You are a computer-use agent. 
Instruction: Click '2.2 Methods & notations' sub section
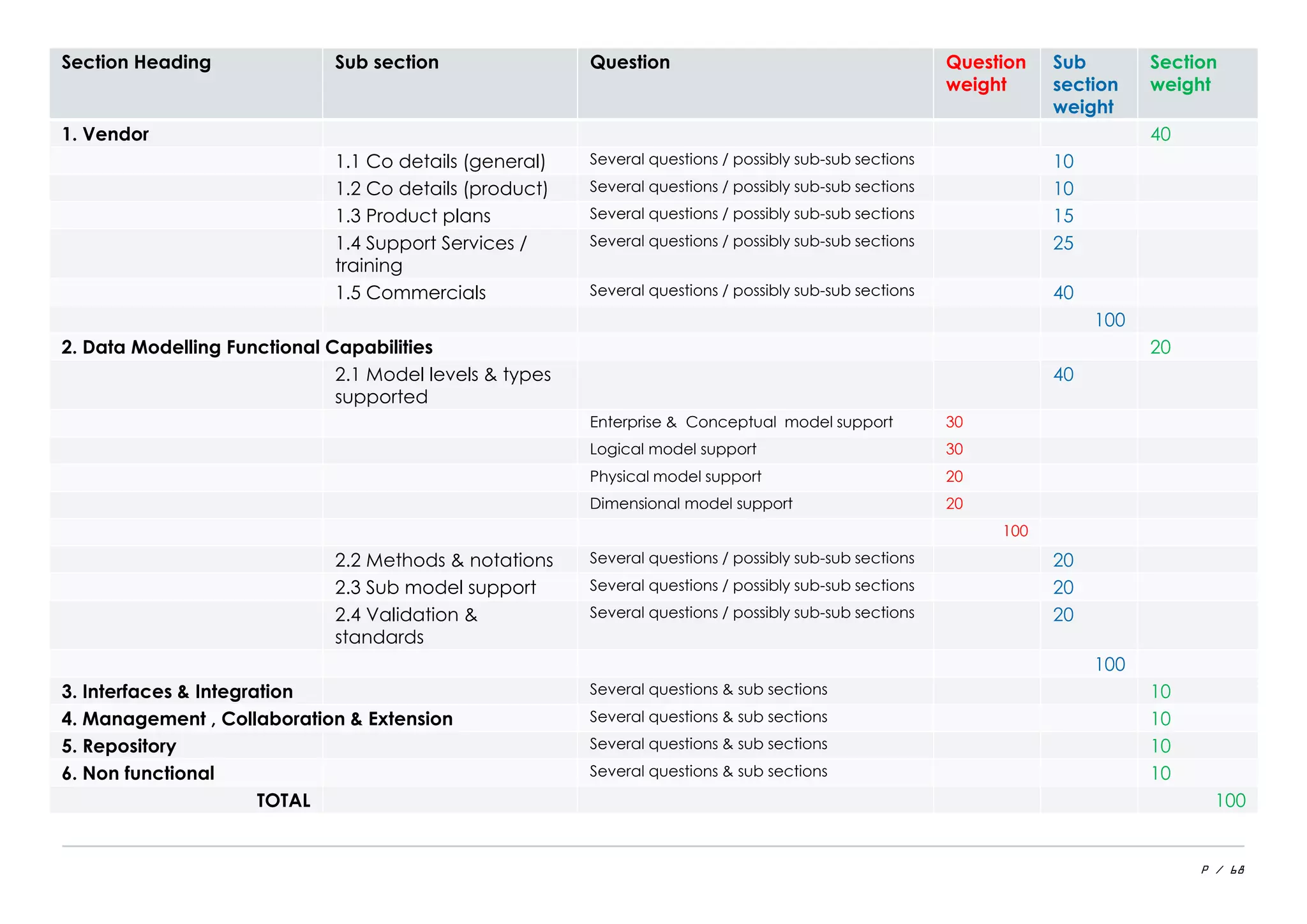[x=444, y=560]
